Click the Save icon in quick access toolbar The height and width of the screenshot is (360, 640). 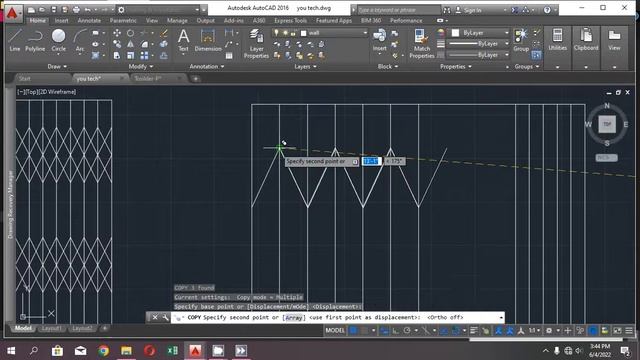[53, 9]
